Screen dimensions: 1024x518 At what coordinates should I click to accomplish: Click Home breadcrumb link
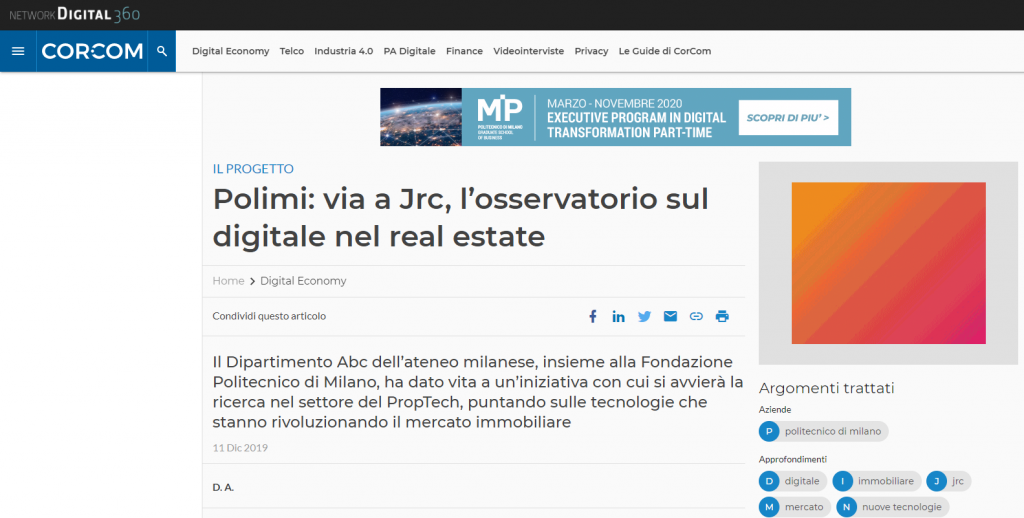coord(228,281)
